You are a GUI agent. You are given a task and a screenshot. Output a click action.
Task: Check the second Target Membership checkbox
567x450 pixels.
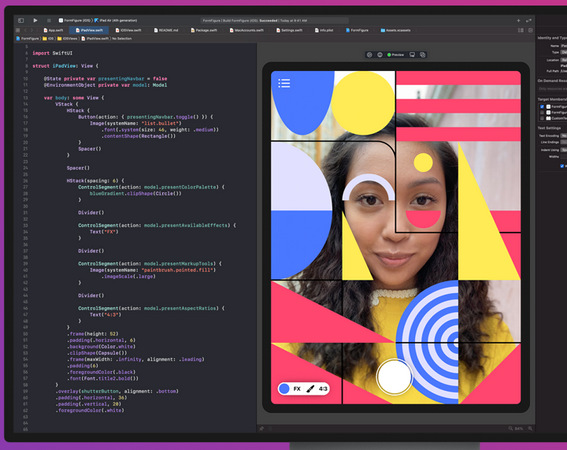tap(542, 112)
